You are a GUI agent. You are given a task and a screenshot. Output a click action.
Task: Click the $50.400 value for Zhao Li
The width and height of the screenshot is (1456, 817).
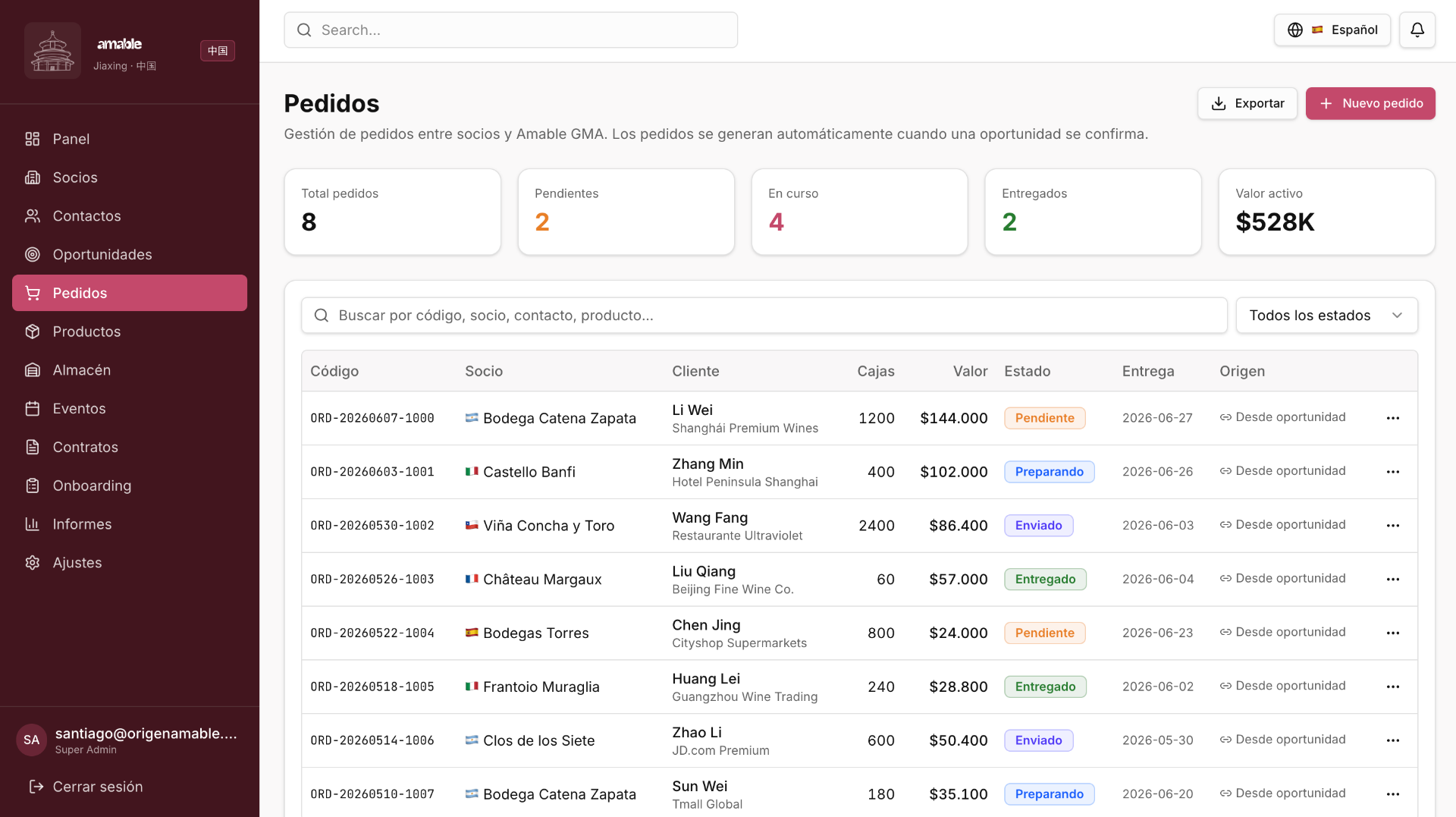(958, 740)
